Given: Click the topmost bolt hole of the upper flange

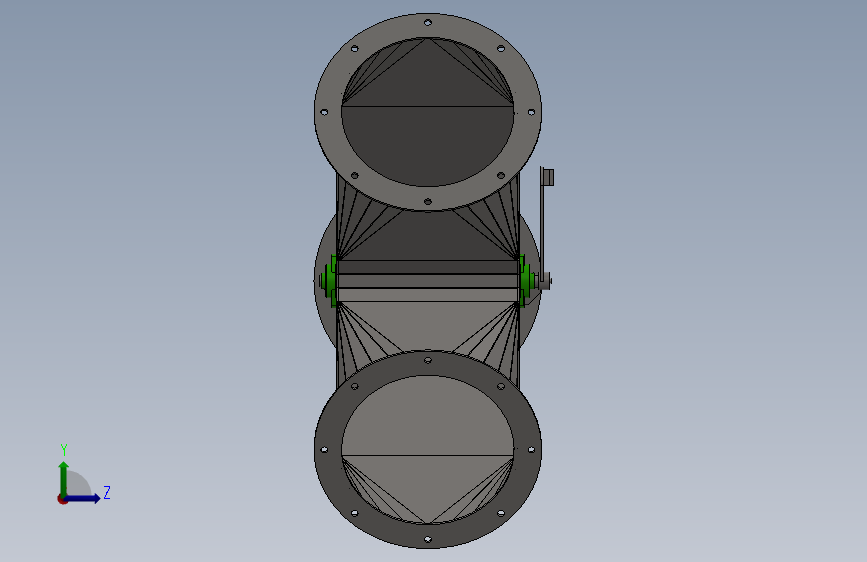Looking at the screenshot, I should coord(427,23).
